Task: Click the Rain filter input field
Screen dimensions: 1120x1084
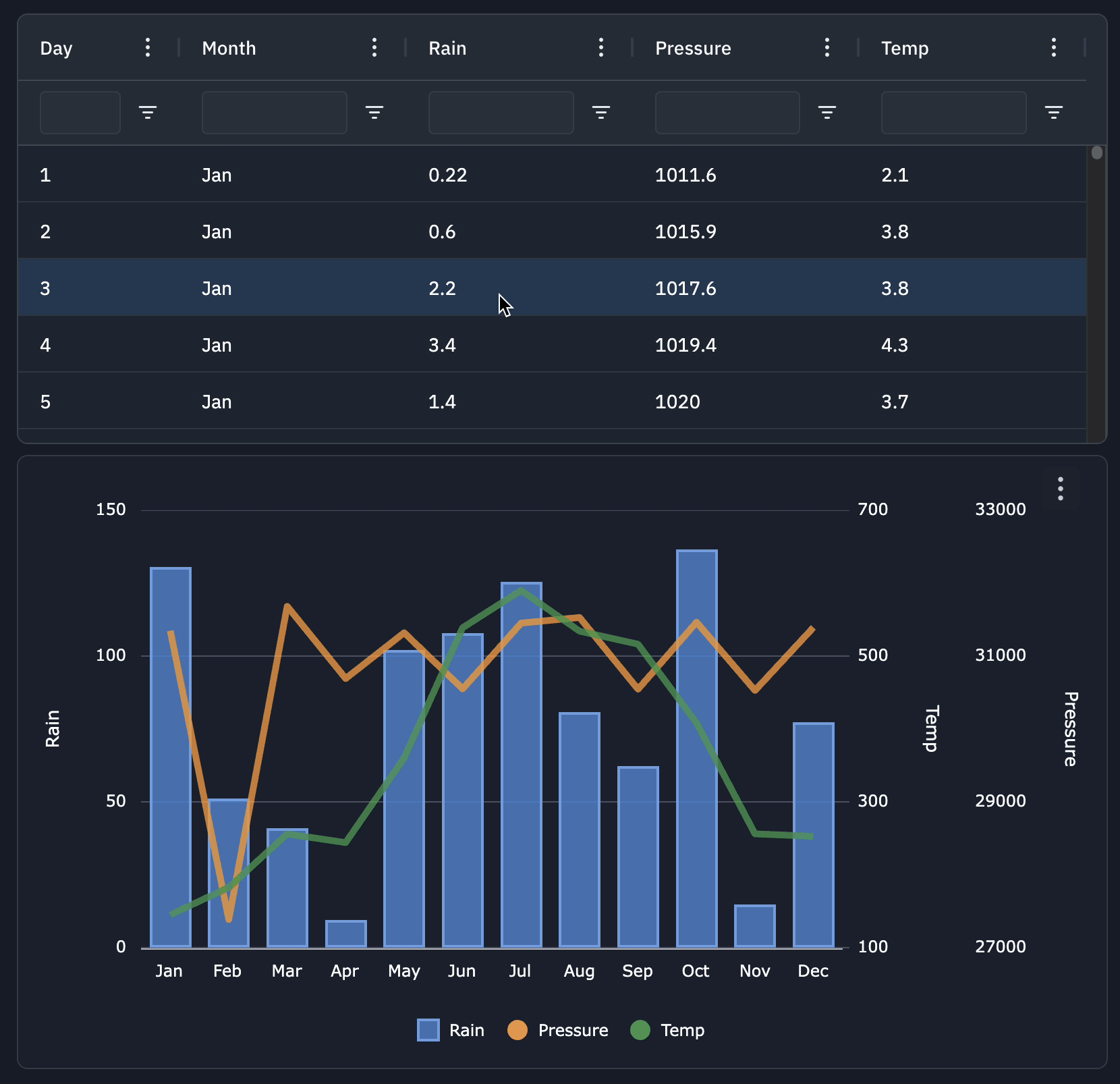Action: (x=501, y=113)
